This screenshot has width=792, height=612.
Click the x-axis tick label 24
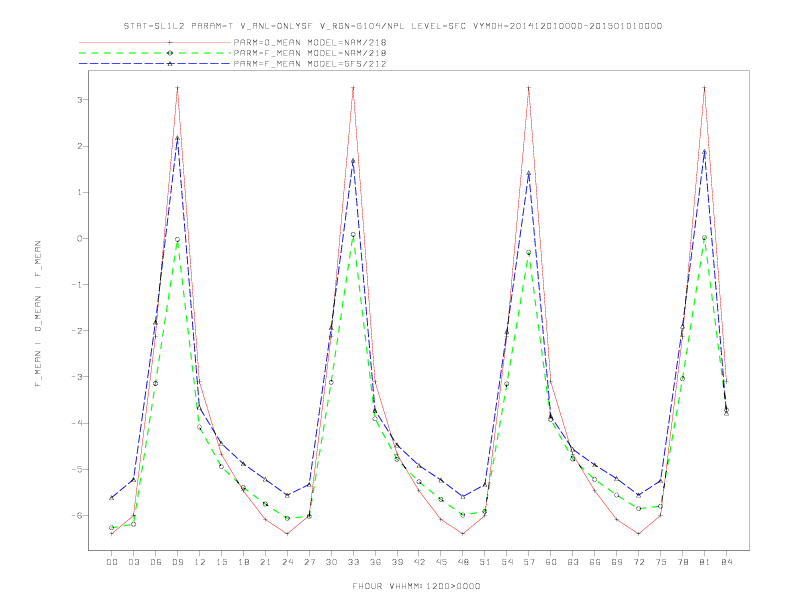(287, 562)
